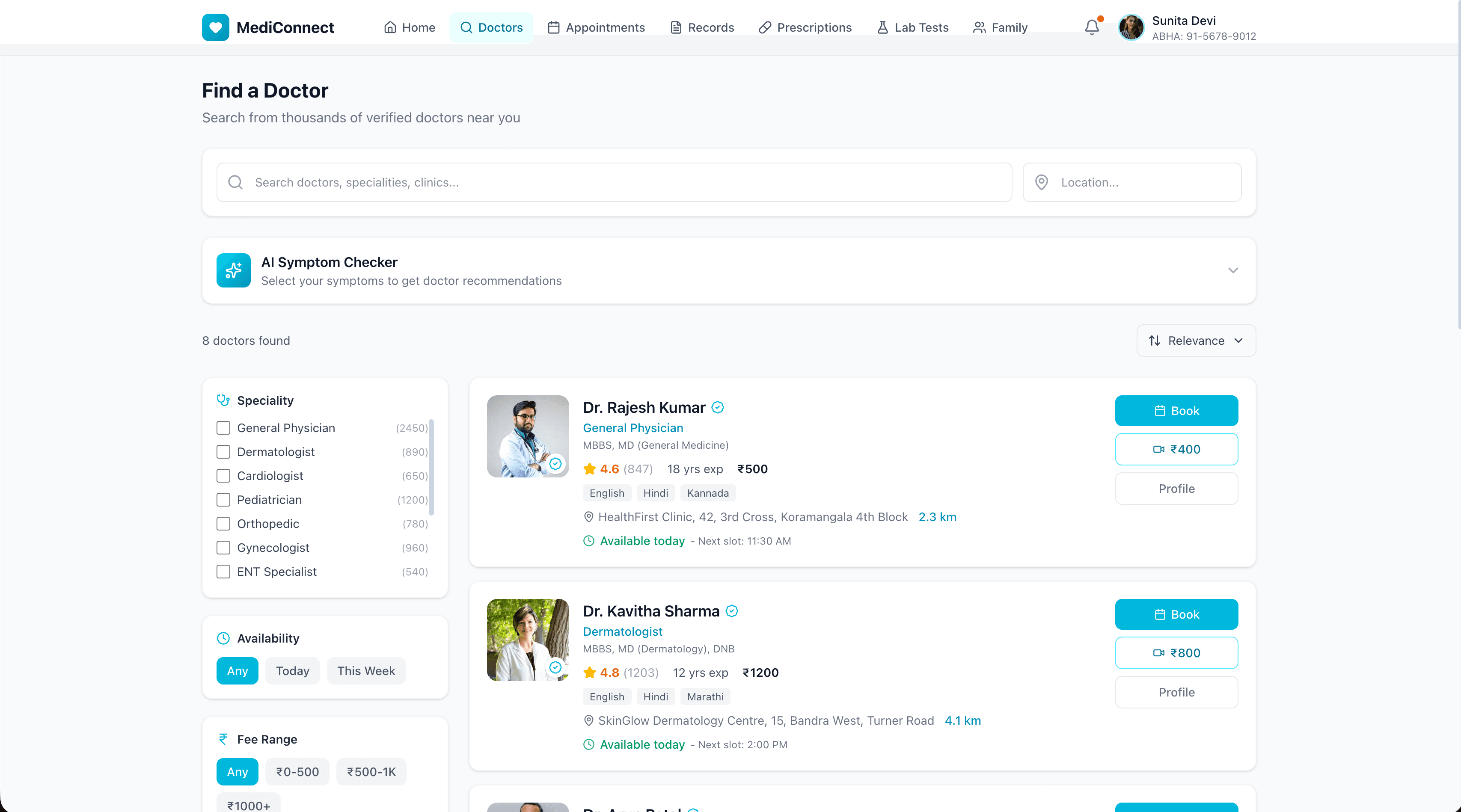Open Dr. Kavitha Sharma's profile

coord(1176,692)
